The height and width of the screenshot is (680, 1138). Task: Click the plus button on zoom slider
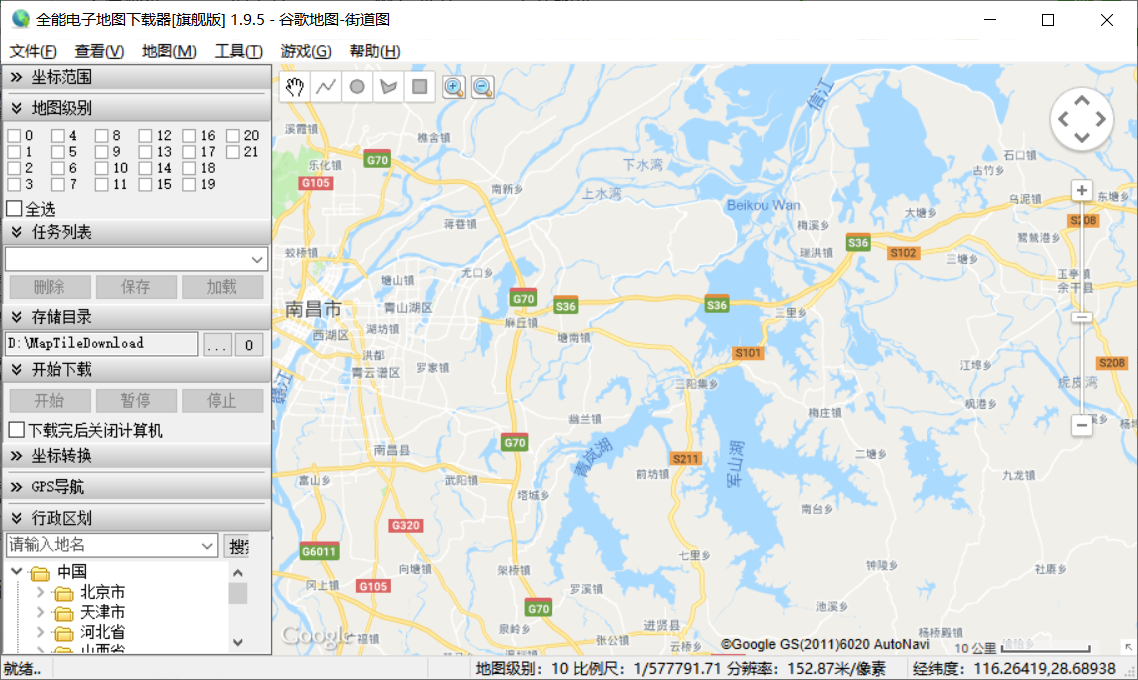(1081, 190)
